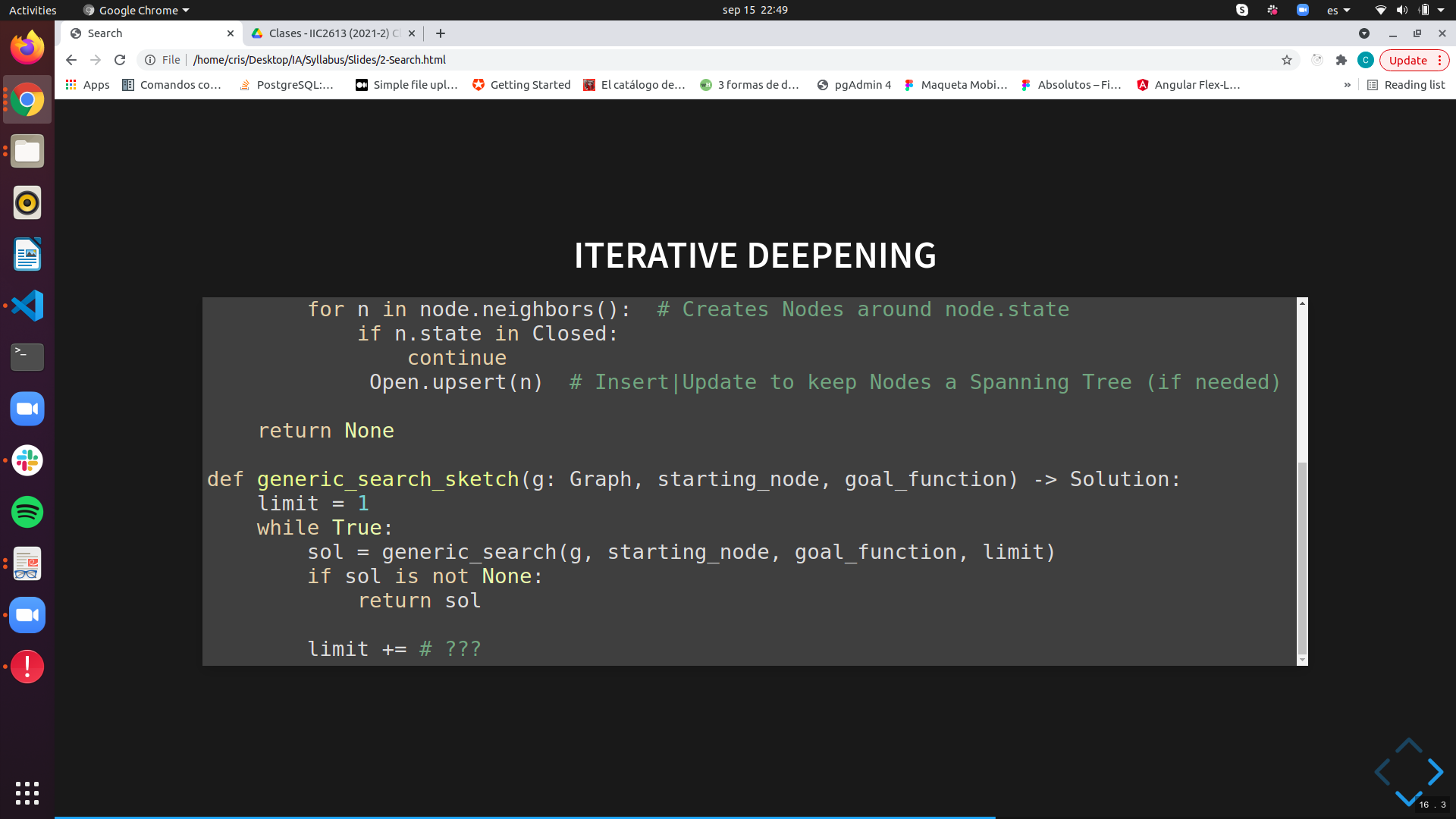Expand the system status menu arrow
The width and height of the screenshot is (1456, 819).
pyautogui.click(x=1442, y=10)
